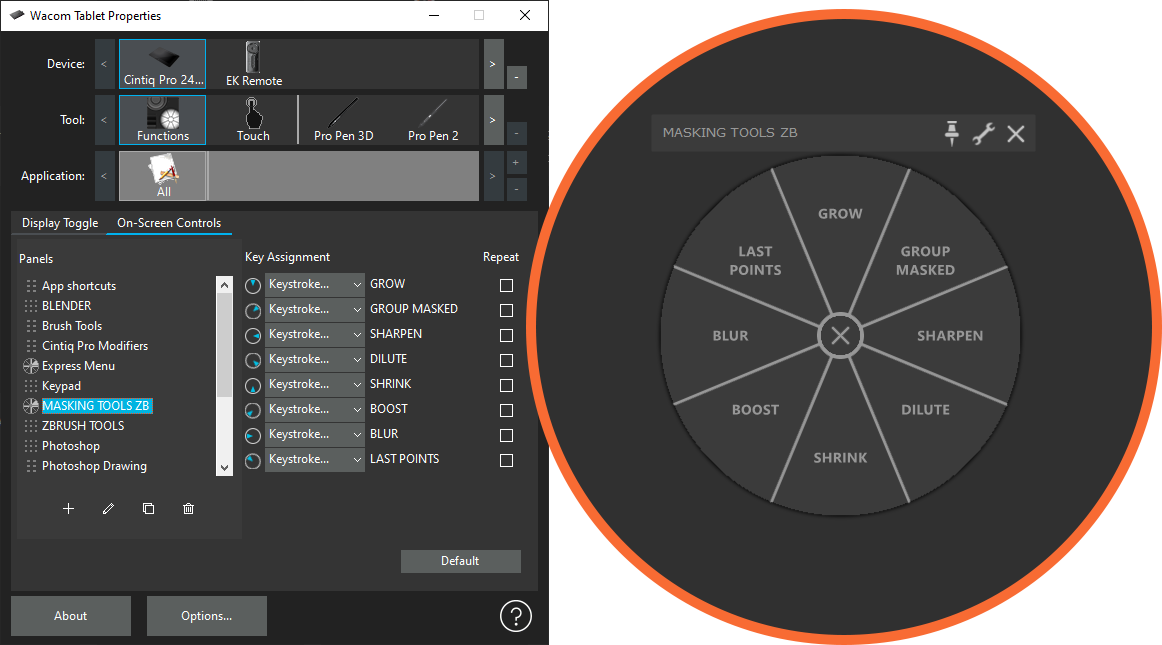Open the About dialog

tap(70, 616)
